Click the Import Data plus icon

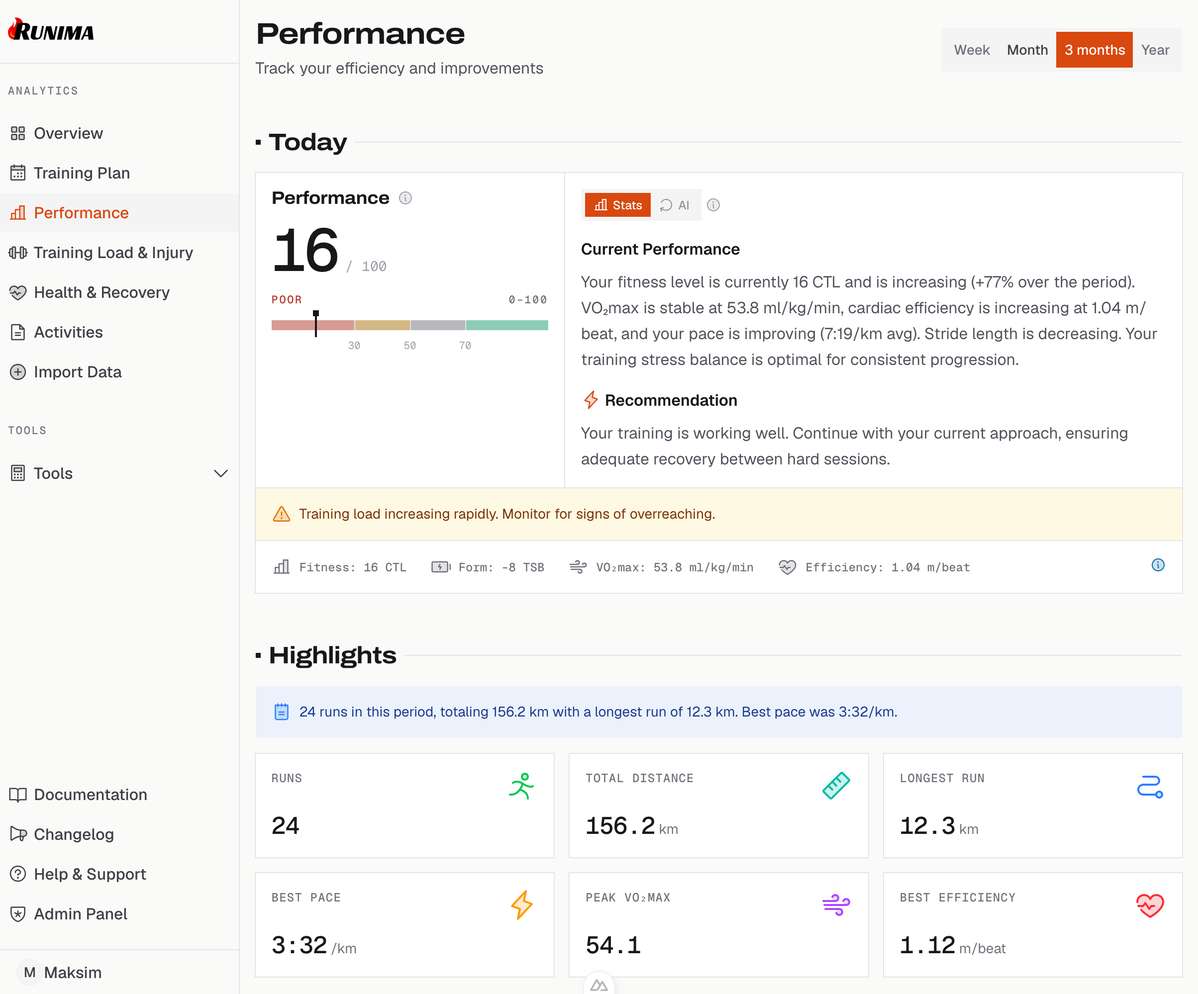[x=18, y=372]
